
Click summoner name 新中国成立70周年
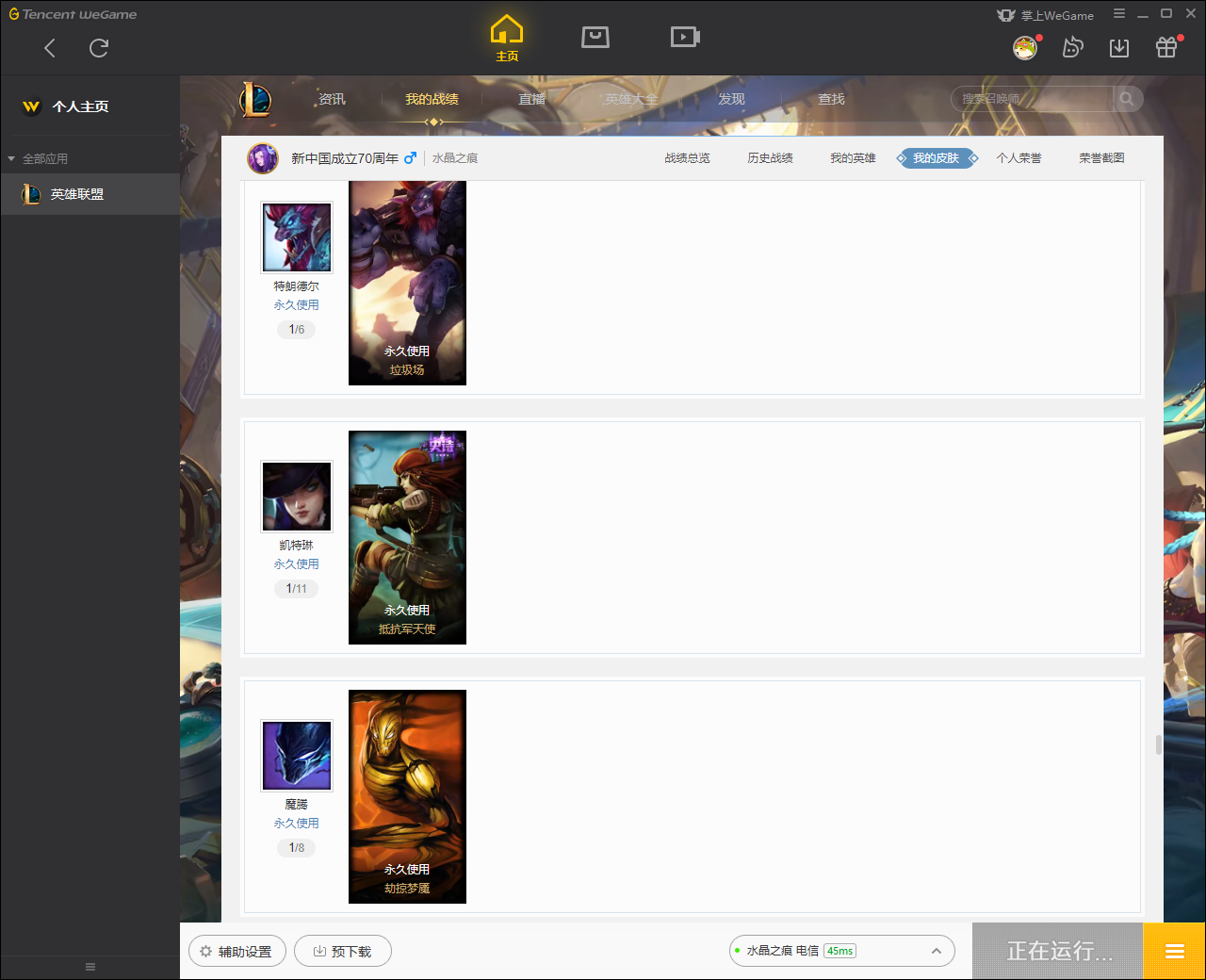point(345,158)
